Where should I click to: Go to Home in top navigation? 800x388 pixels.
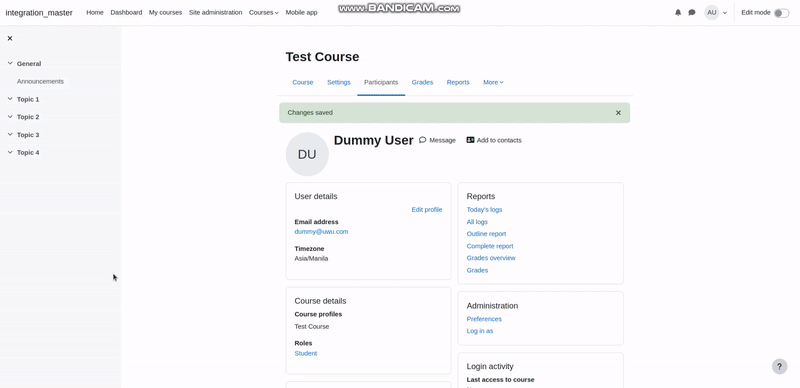95,12
